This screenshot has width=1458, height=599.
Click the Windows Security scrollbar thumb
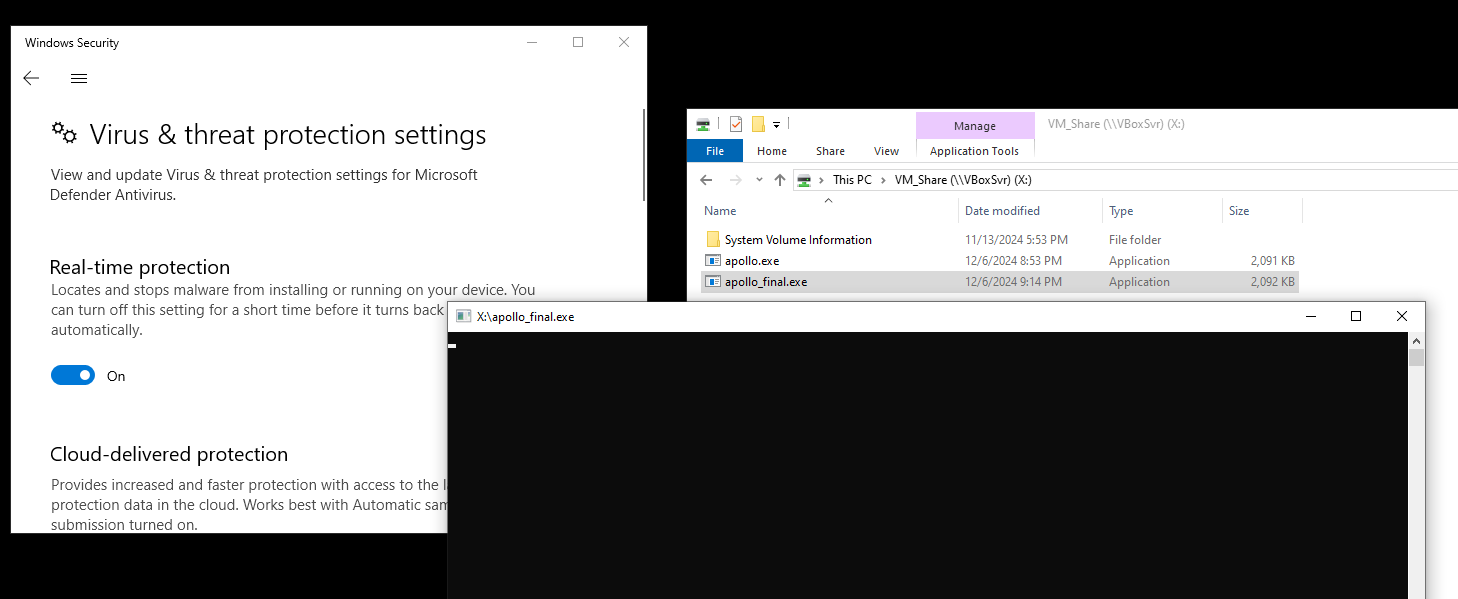(644, 155)
